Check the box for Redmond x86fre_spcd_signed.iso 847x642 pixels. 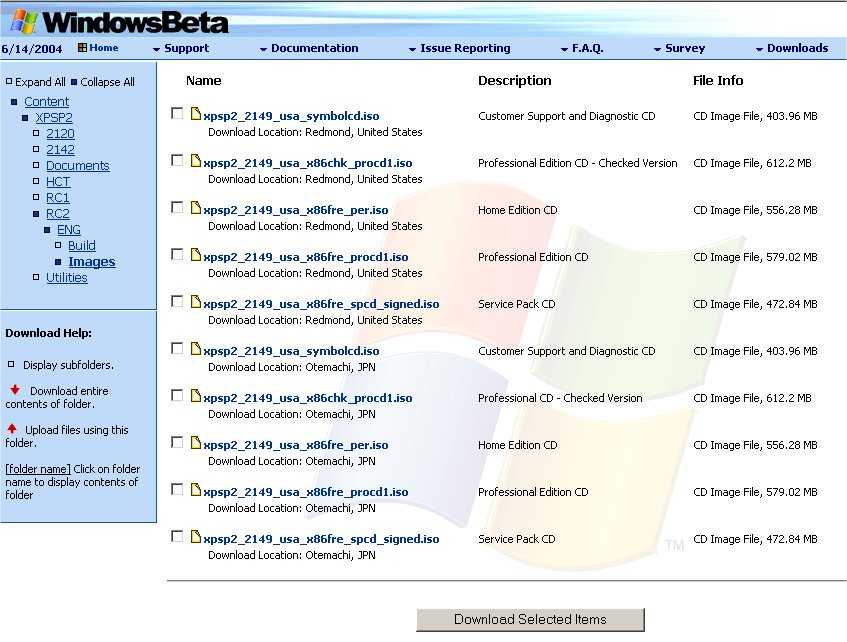click(x=177, y=301)
